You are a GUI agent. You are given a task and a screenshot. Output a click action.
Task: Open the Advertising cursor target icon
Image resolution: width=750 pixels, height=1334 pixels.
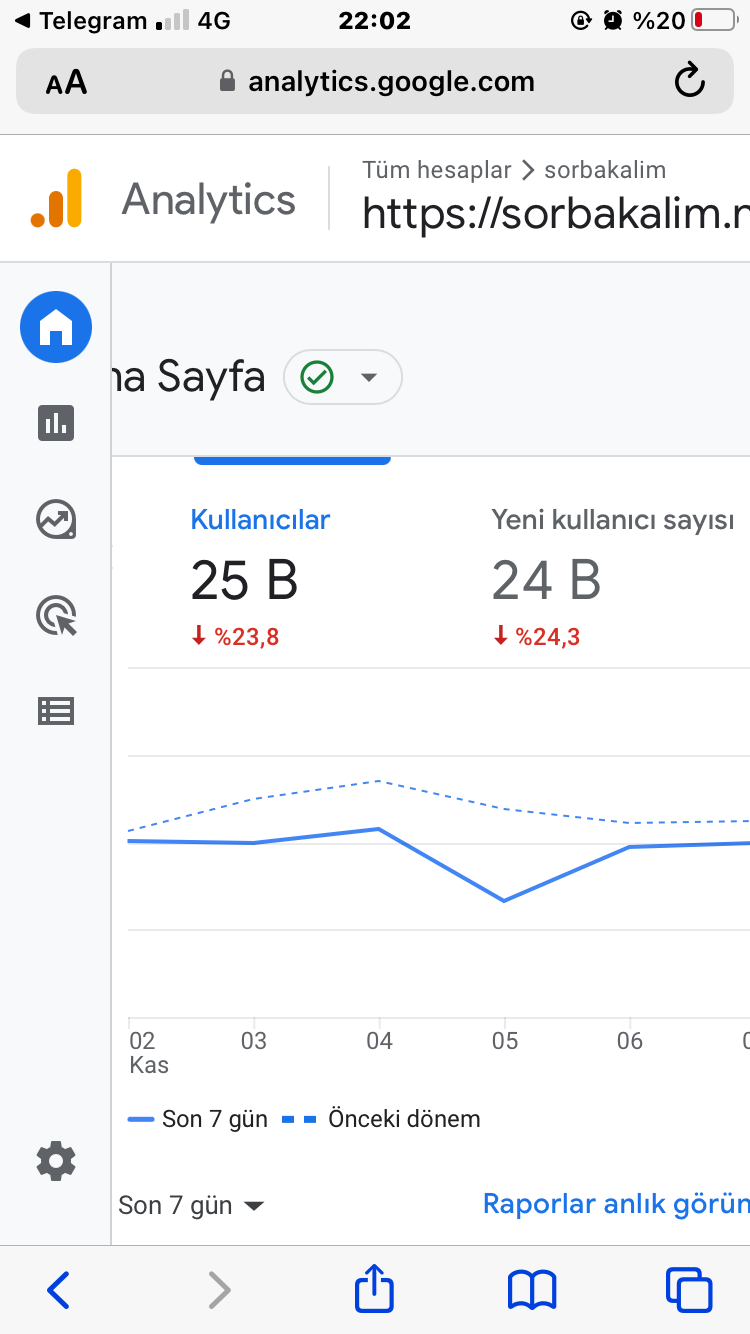(x=56, y=615)
